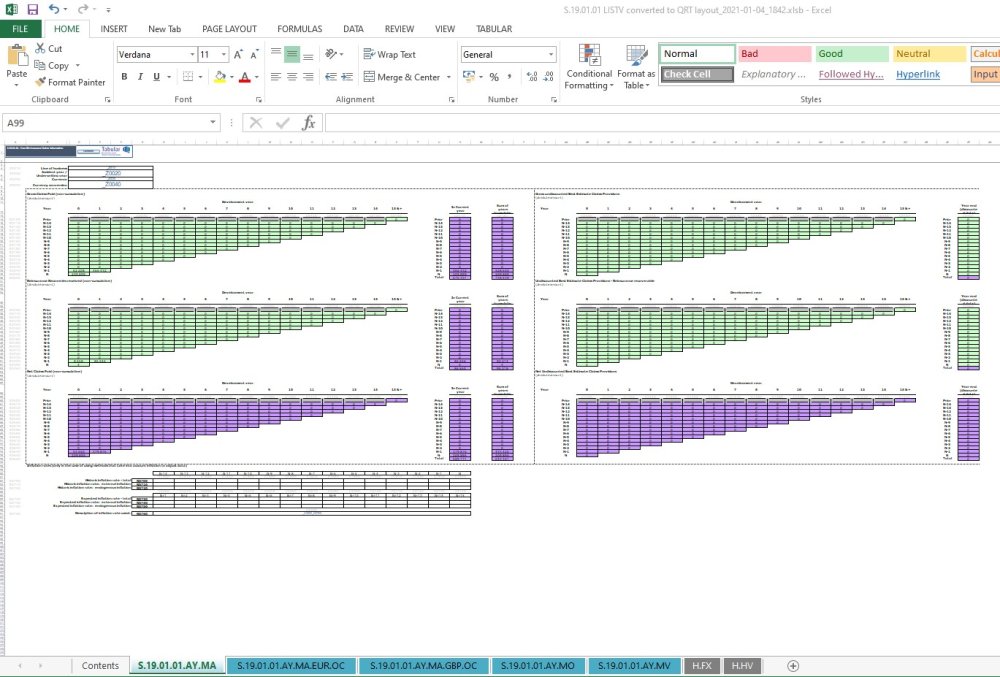This screenshot has height=677, width=1000.
Task: Open the Format as Table gallery
Action: pyautogui.click(x=636, y=67)
